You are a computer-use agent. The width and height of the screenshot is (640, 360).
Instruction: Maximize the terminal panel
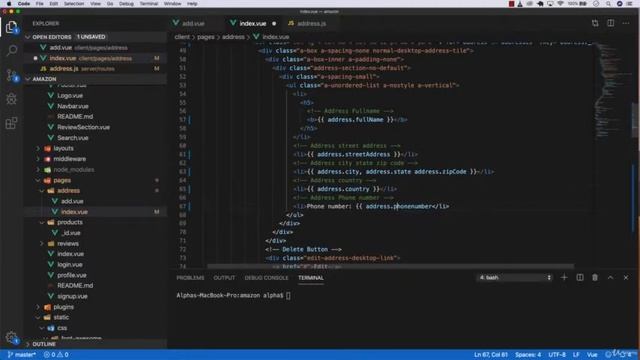coord(610,278)
